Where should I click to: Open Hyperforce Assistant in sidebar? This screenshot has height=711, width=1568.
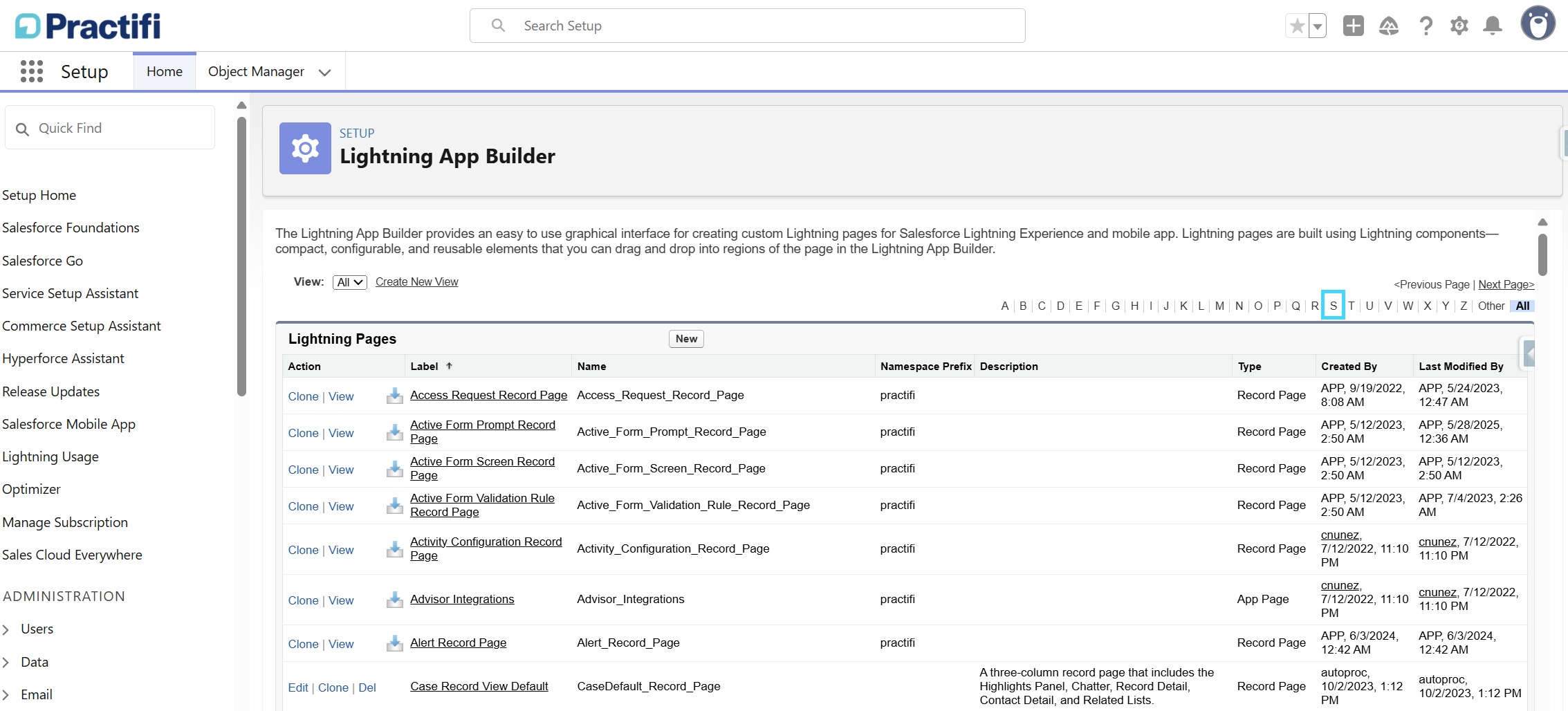point(63,358)
